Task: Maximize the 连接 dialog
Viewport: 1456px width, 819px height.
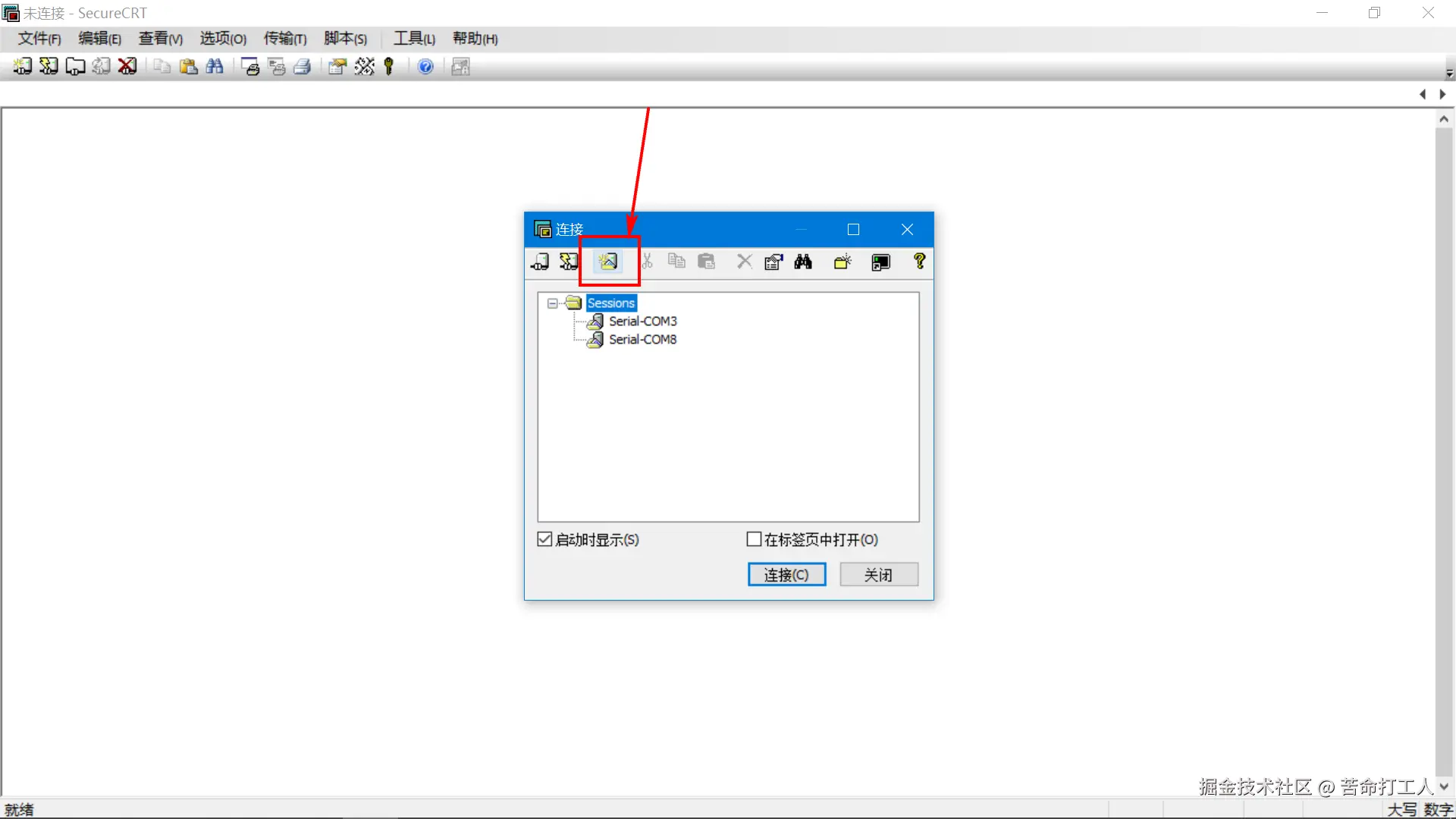Action: point(853,230)
